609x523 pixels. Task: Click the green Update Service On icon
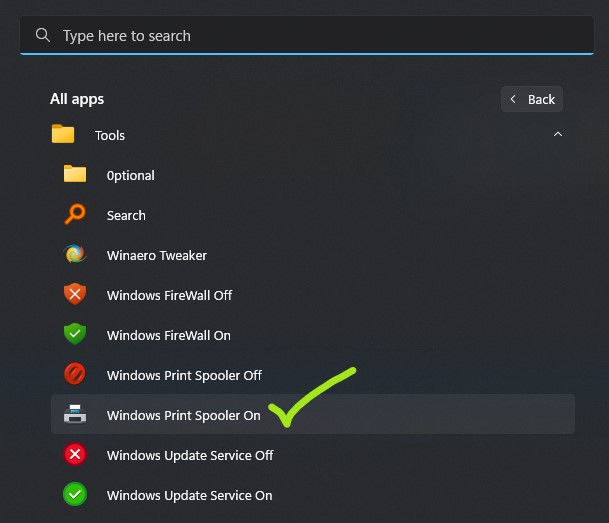tap(75, 494)
